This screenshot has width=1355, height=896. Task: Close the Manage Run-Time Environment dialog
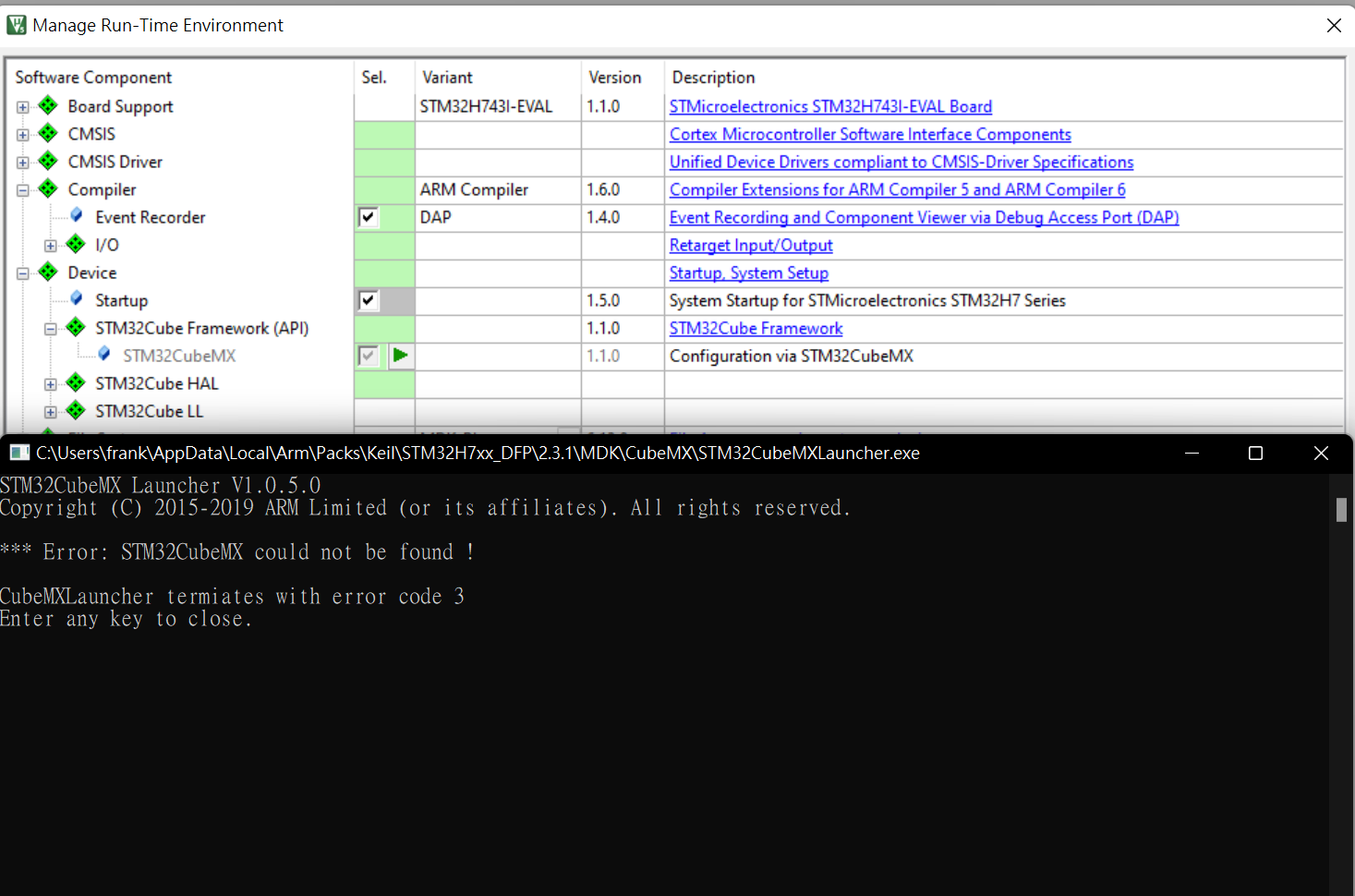coord(1334,26)
